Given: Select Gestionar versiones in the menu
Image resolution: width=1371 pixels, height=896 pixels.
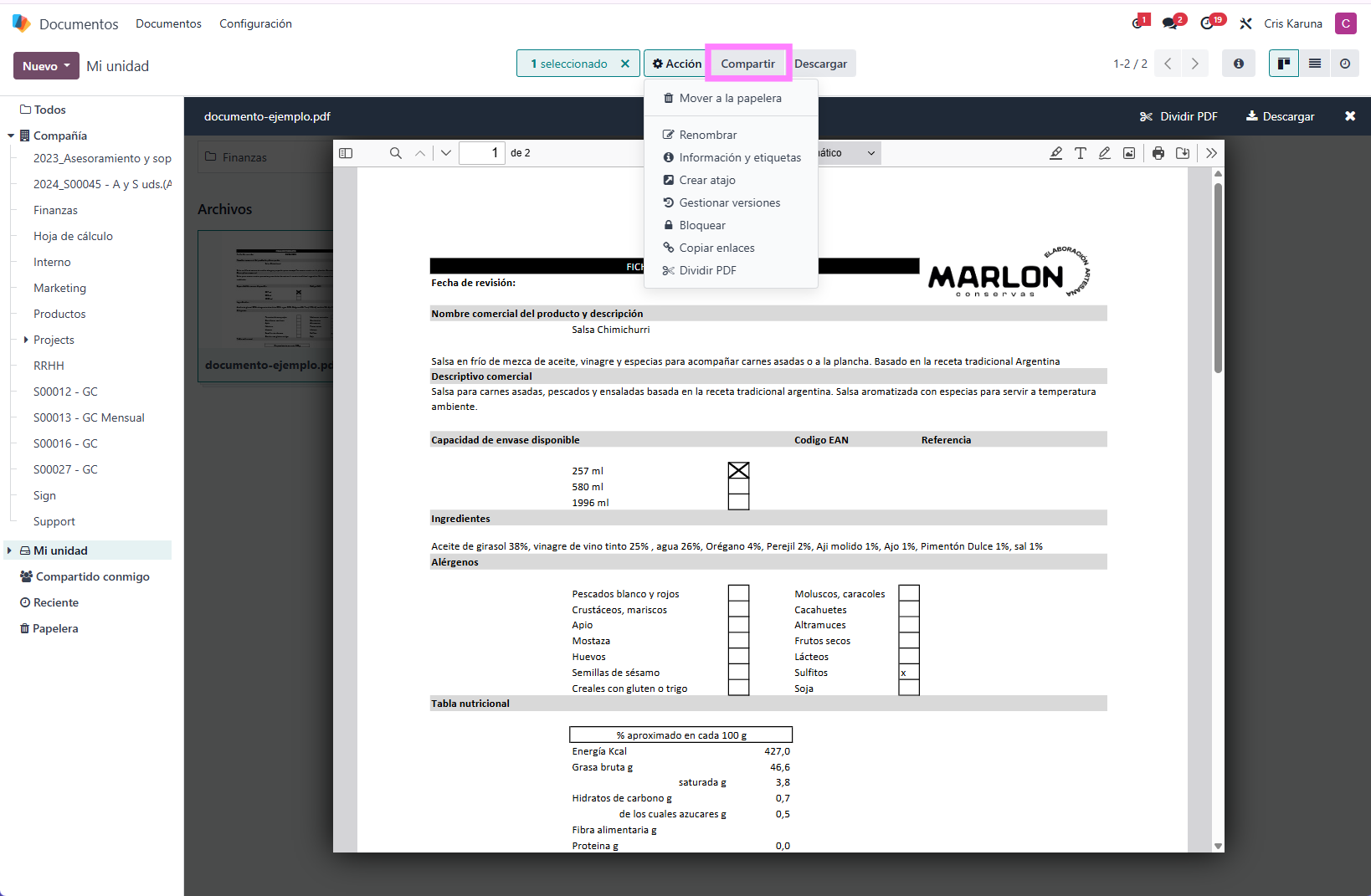Looking at the screenshot, I should (x=729, y=202).
